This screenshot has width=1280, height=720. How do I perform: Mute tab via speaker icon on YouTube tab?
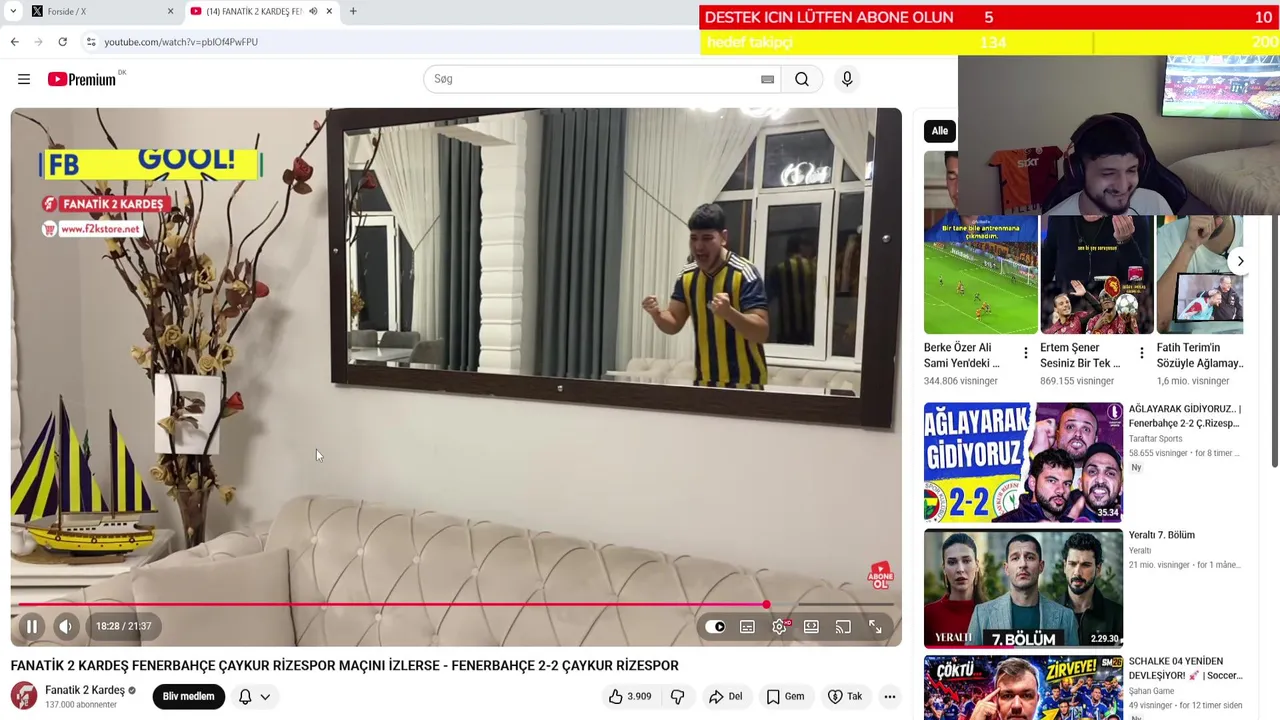click(313, 11)
